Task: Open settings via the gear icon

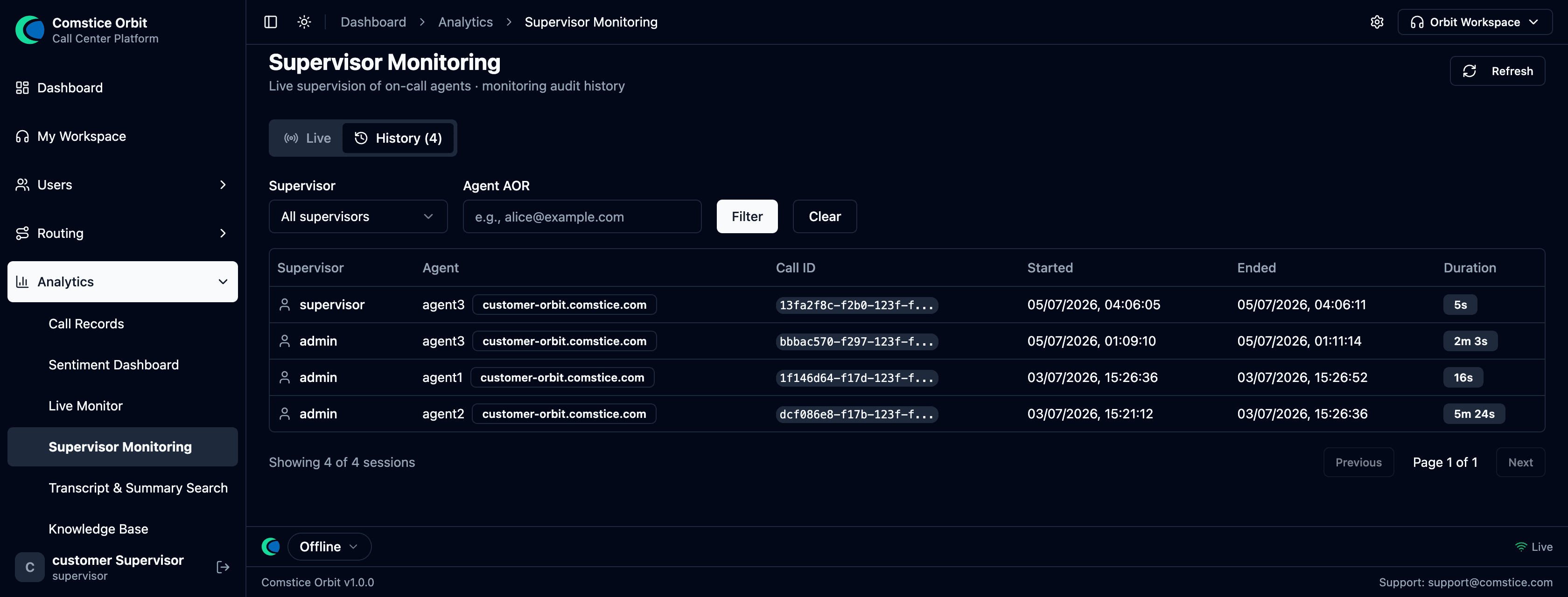Action: (x=1377, y=22)
